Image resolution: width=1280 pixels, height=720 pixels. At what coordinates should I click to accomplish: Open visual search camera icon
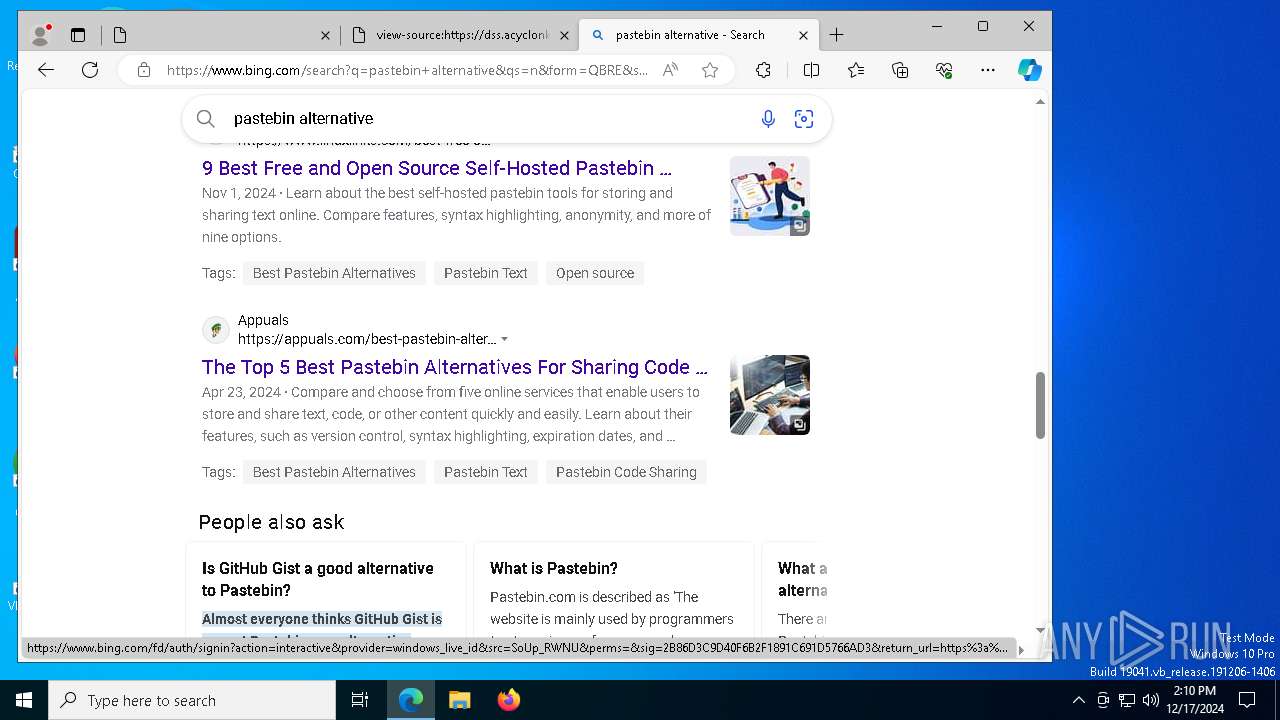click(804, 119)
